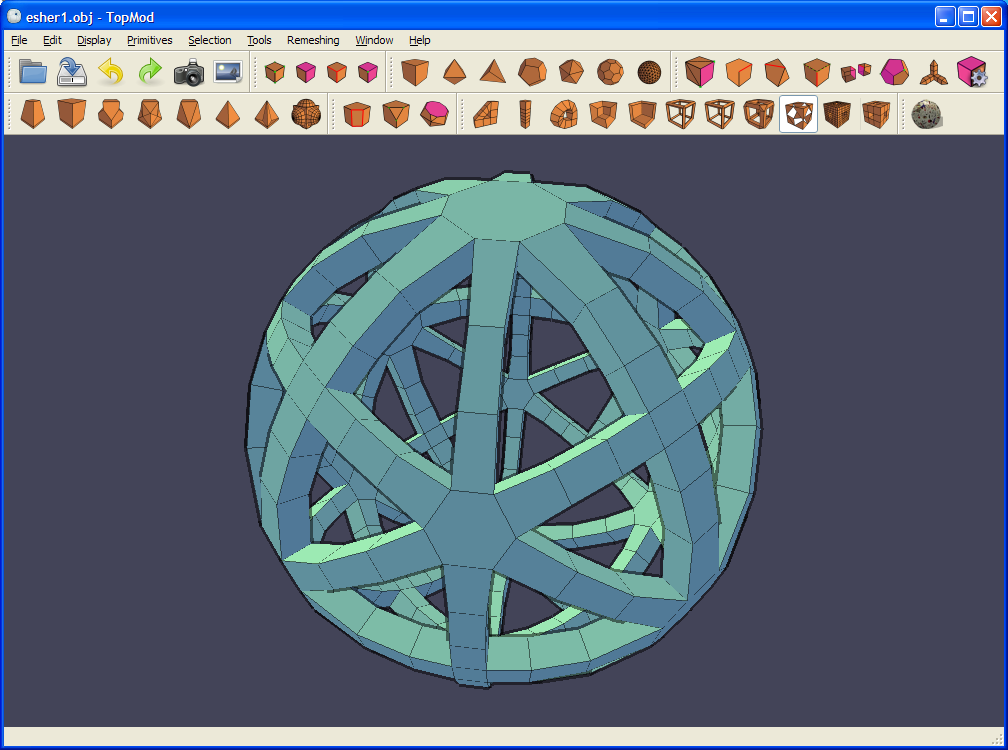The height and width of the screenshot is (750, 1008).
Task: Create a dodecahedron primitive
Action: tap(532, 72)
